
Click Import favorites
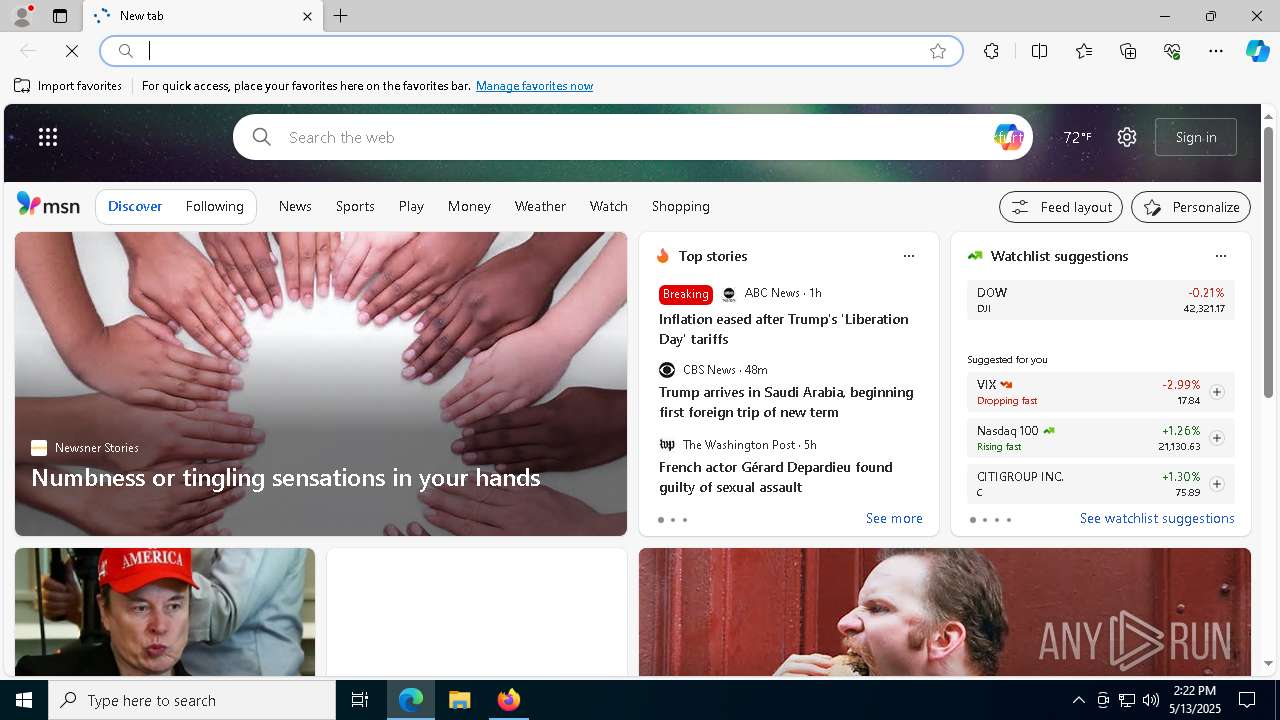pos(68,86)
